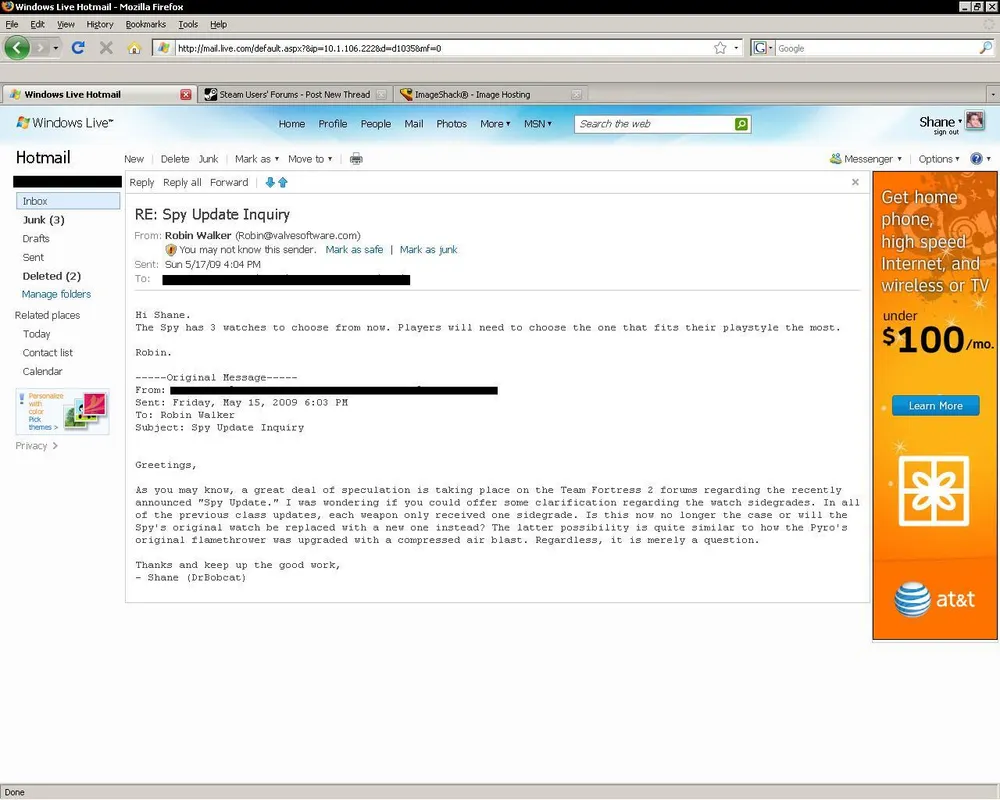Click the print message icon
1000x800 pixels.
pos(356,159)
